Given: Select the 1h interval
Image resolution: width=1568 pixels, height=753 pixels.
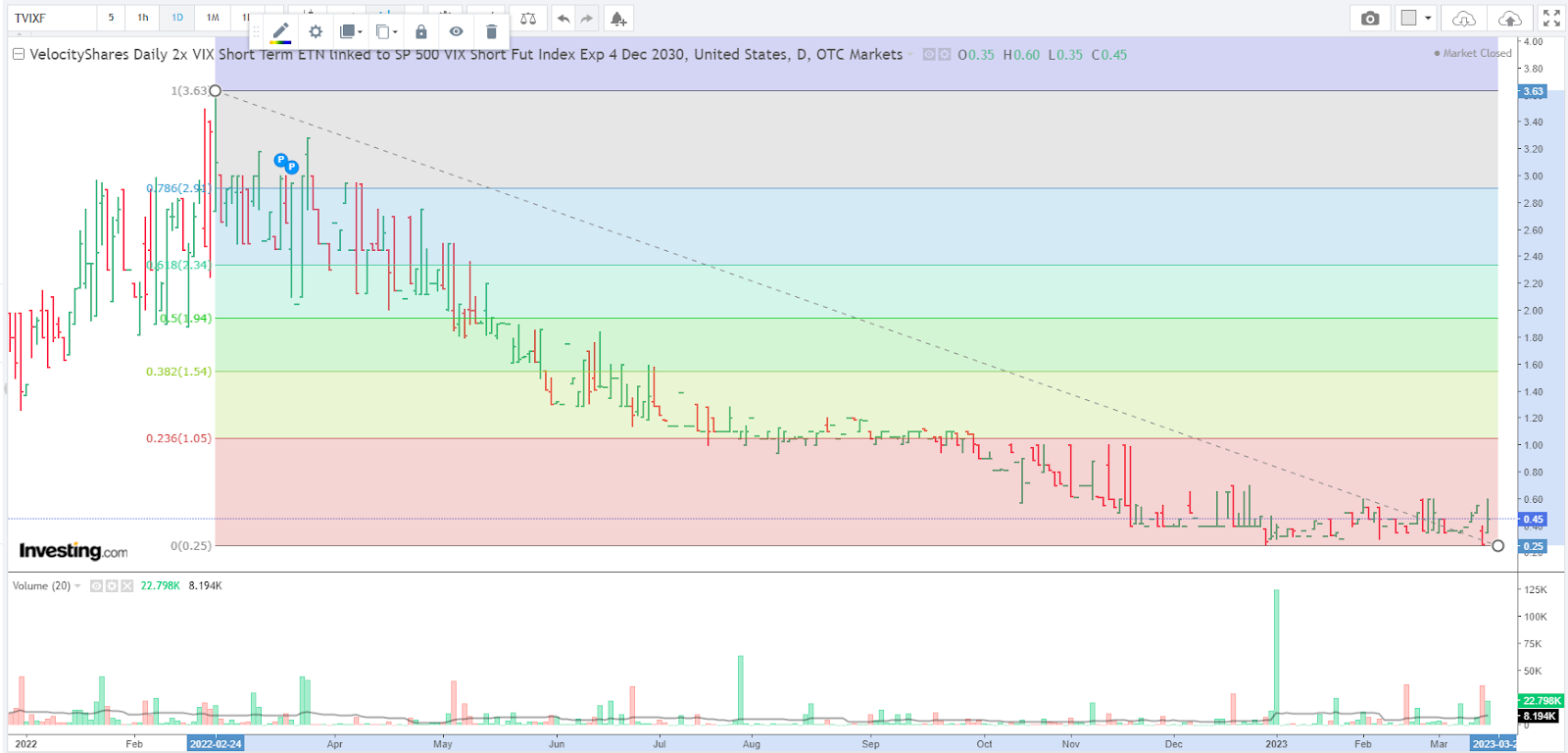Looking at the screenshot, I should (143, 18).
